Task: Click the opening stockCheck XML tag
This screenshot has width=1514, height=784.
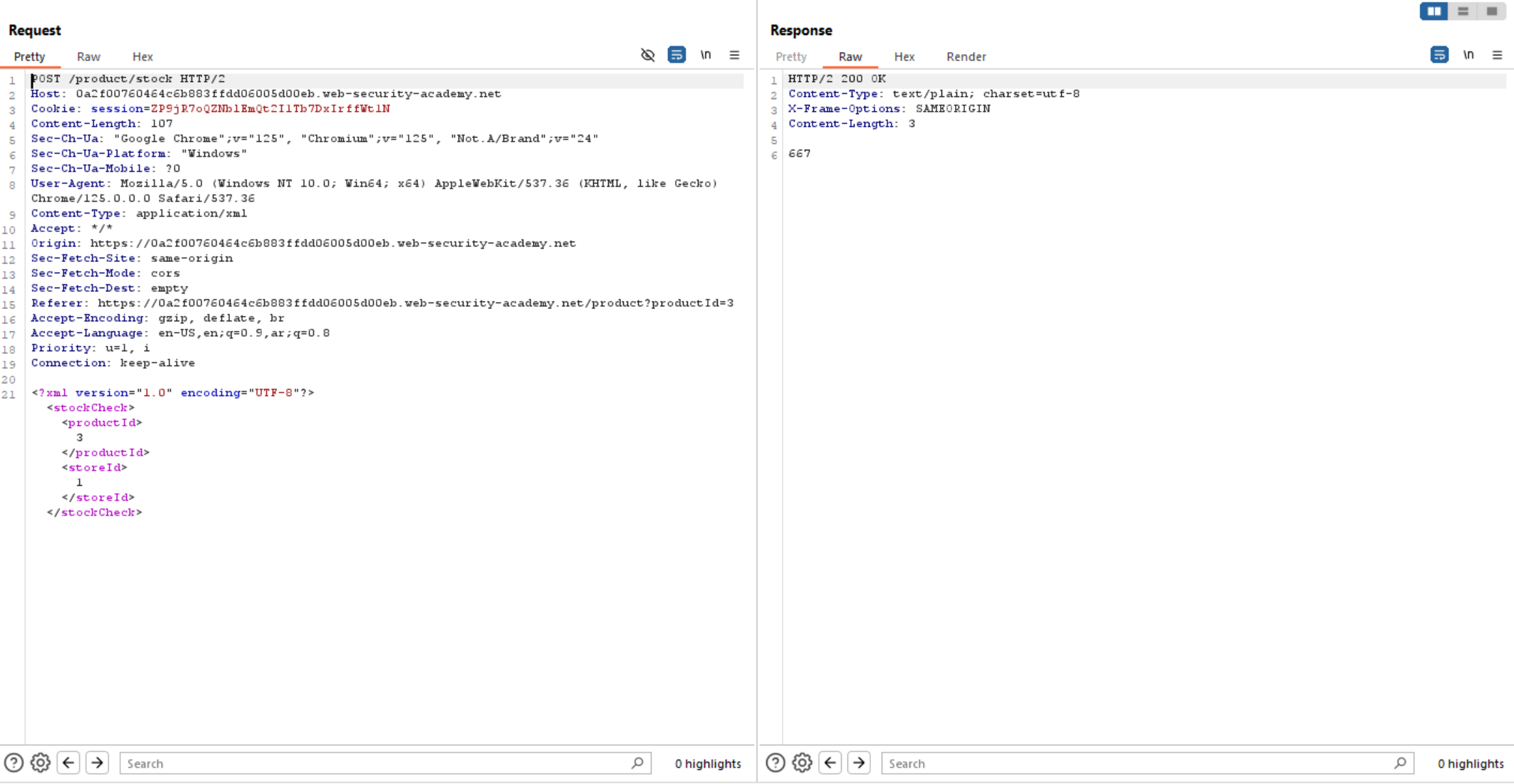Action: tap(90, 408)
